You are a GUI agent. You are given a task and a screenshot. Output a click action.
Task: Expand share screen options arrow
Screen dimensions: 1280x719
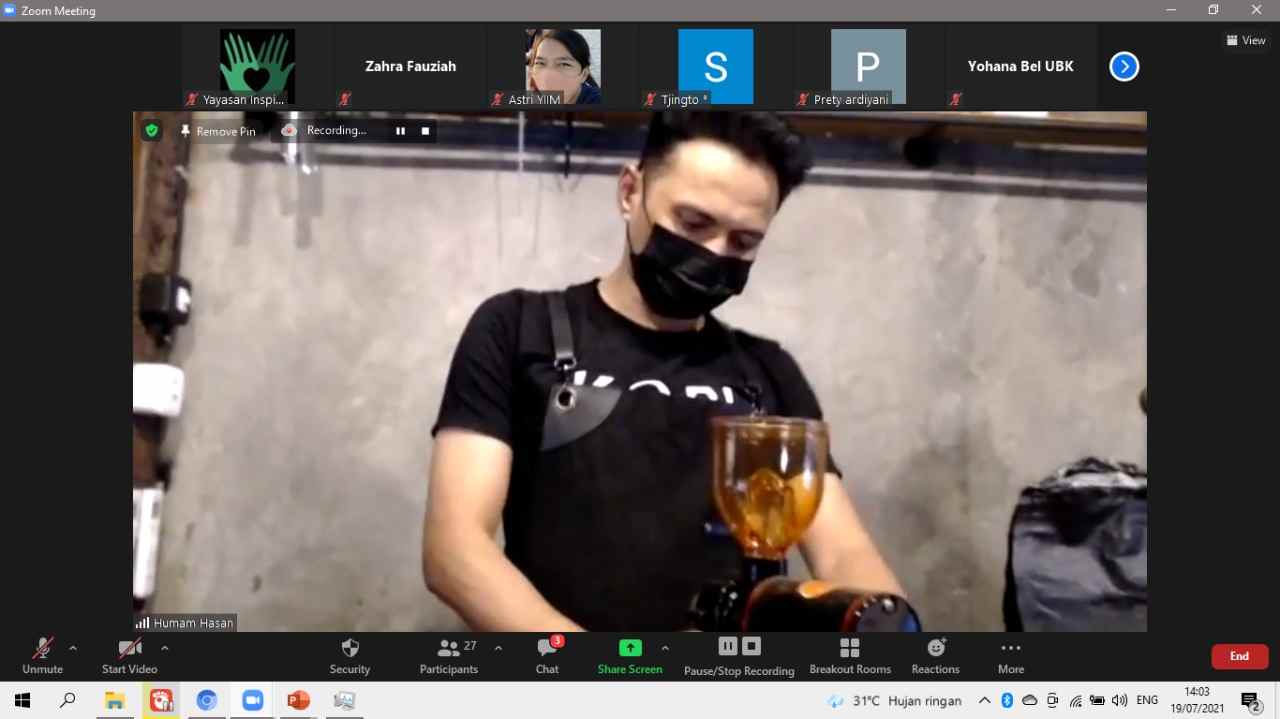(x=665, y=648)
